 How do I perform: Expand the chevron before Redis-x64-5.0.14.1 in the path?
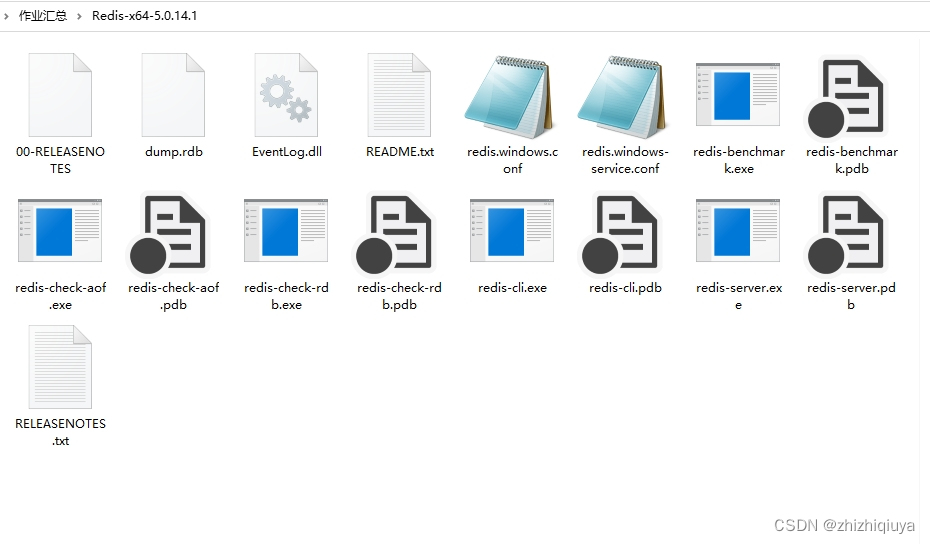79,16
